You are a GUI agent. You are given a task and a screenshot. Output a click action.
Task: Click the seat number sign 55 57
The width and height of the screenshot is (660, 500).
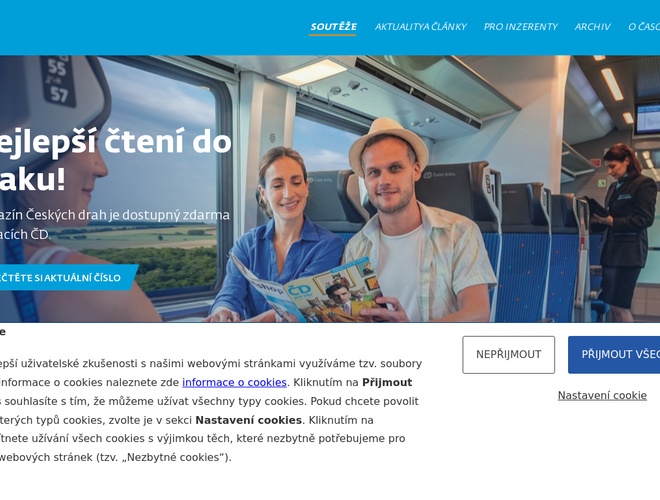point(58,81)
